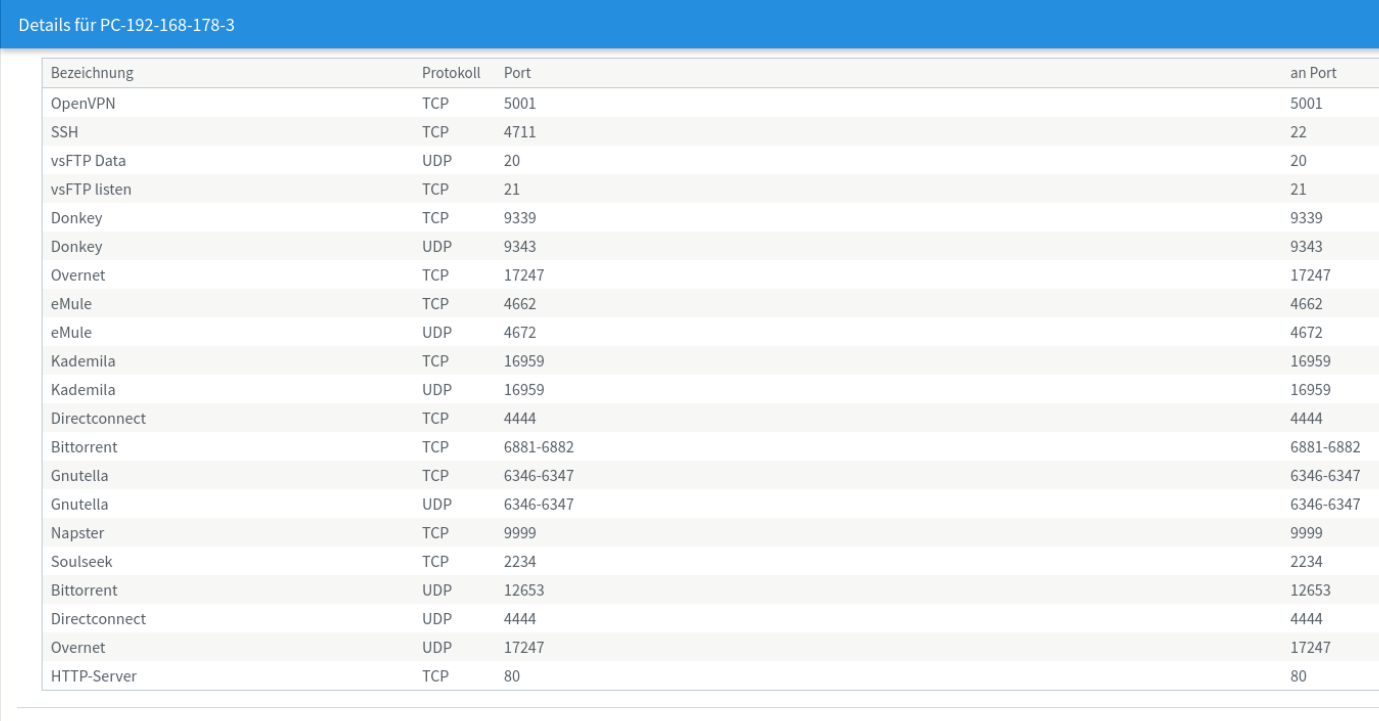Image resolution: width=1379 pixels, height=721 pixels.
Task: Select the SSH entry name
Action: [x=65, y=132]
